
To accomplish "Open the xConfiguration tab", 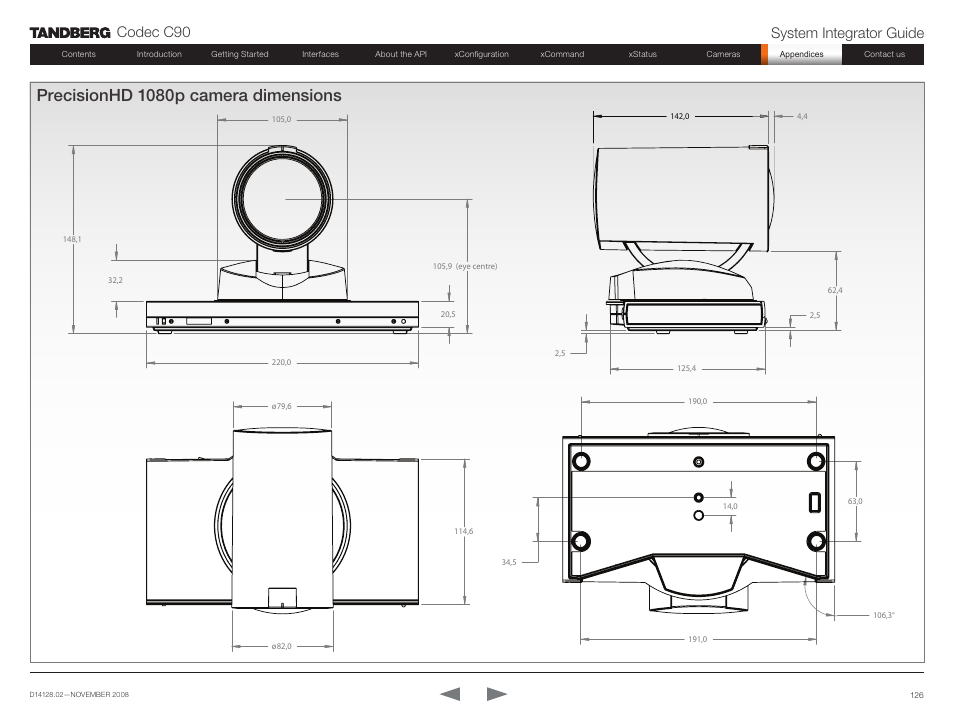I will click(x=481, y=54).
